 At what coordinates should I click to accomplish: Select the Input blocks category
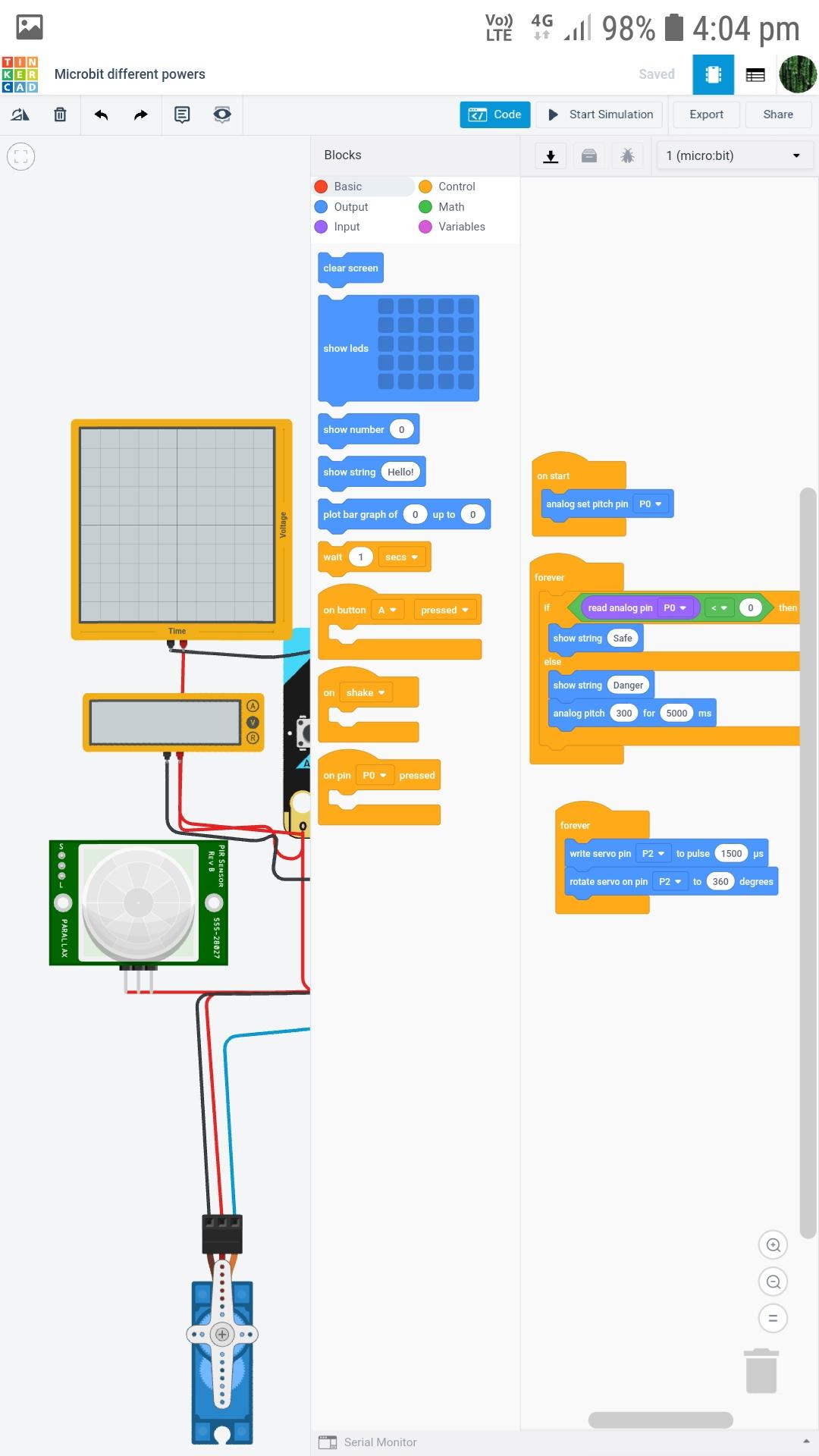(337, 227)
